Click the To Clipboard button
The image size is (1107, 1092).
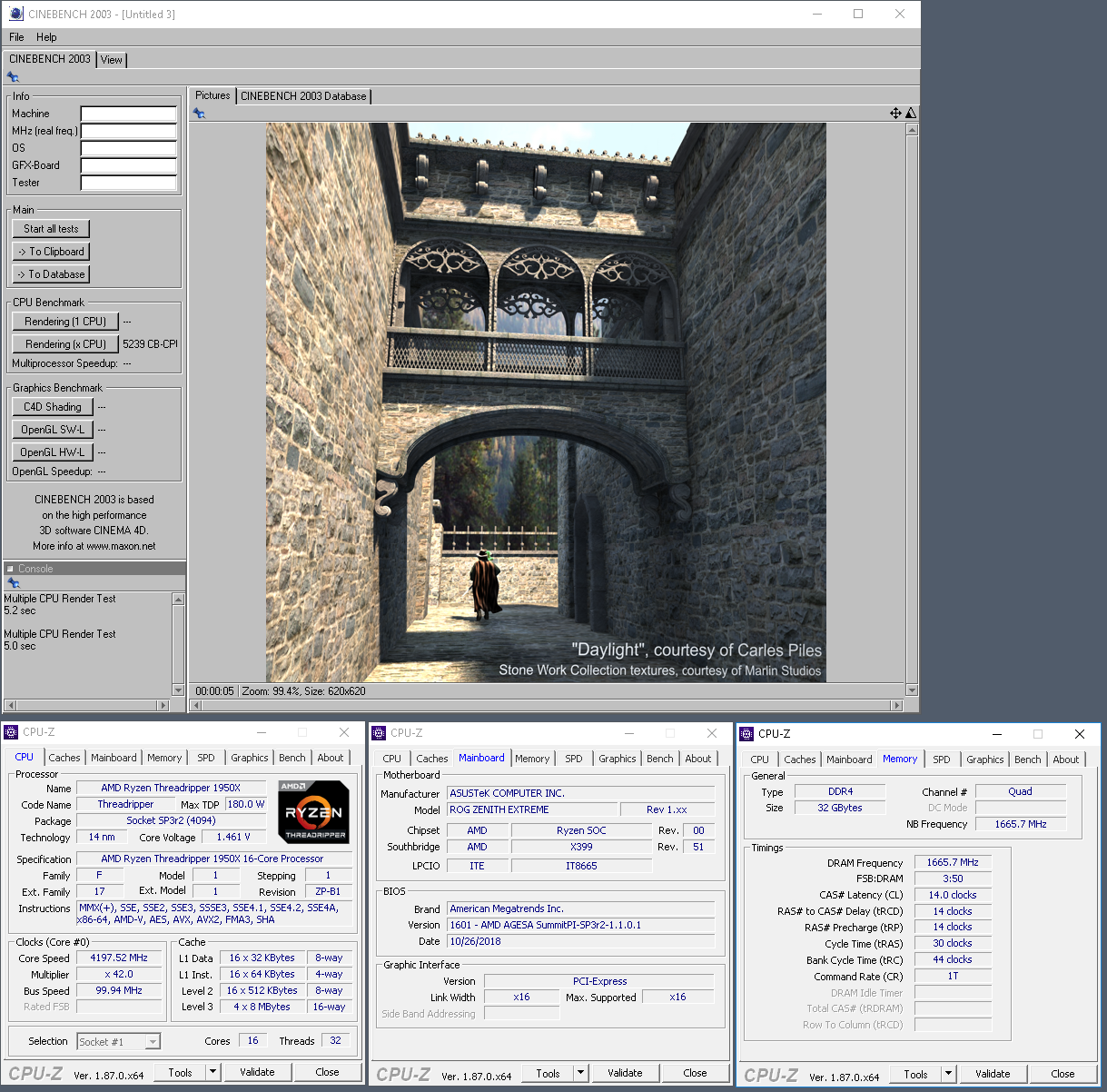(x=51, y=252)
